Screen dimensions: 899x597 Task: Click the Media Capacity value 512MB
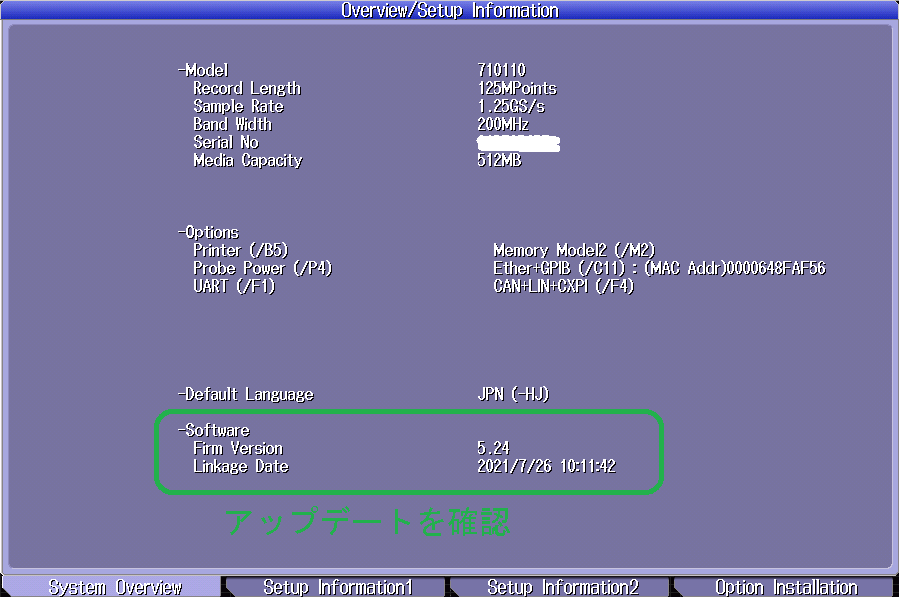(x=499, y=160)
